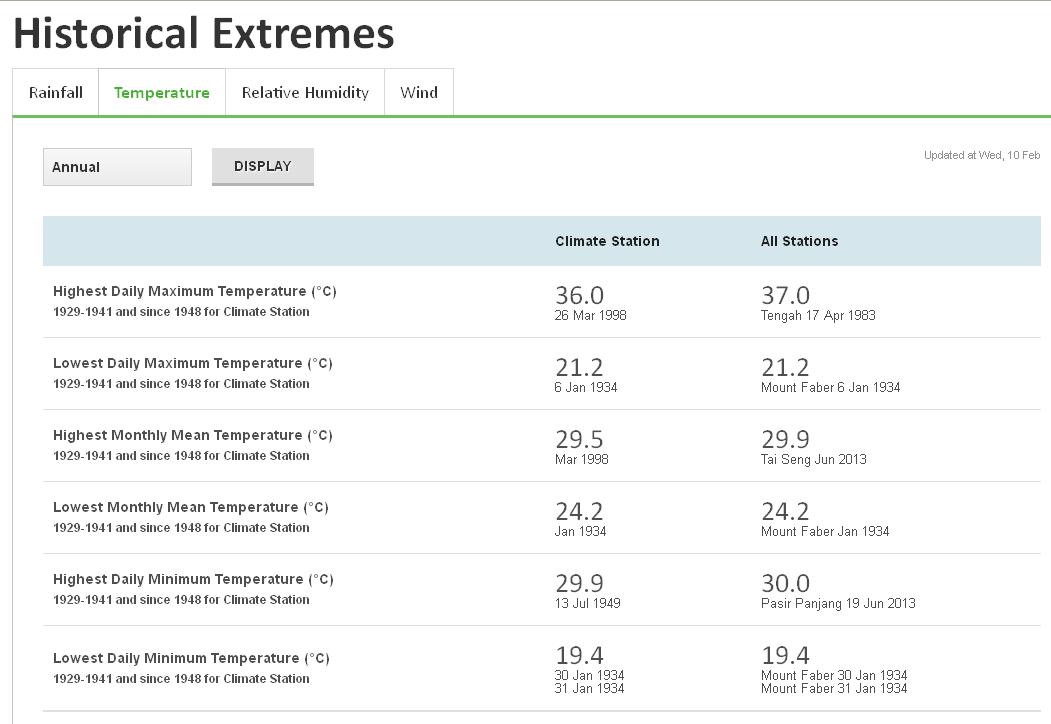Click the Climate Station column header

pyautogui.click(x=607, y=241)
